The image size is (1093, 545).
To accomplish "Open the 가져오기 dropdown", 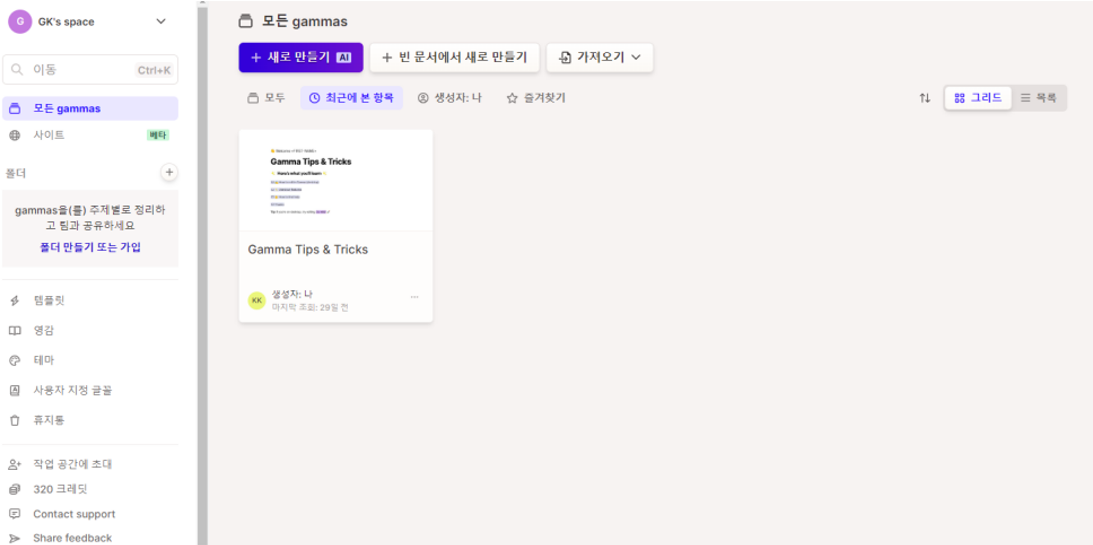I will [599, 57].
